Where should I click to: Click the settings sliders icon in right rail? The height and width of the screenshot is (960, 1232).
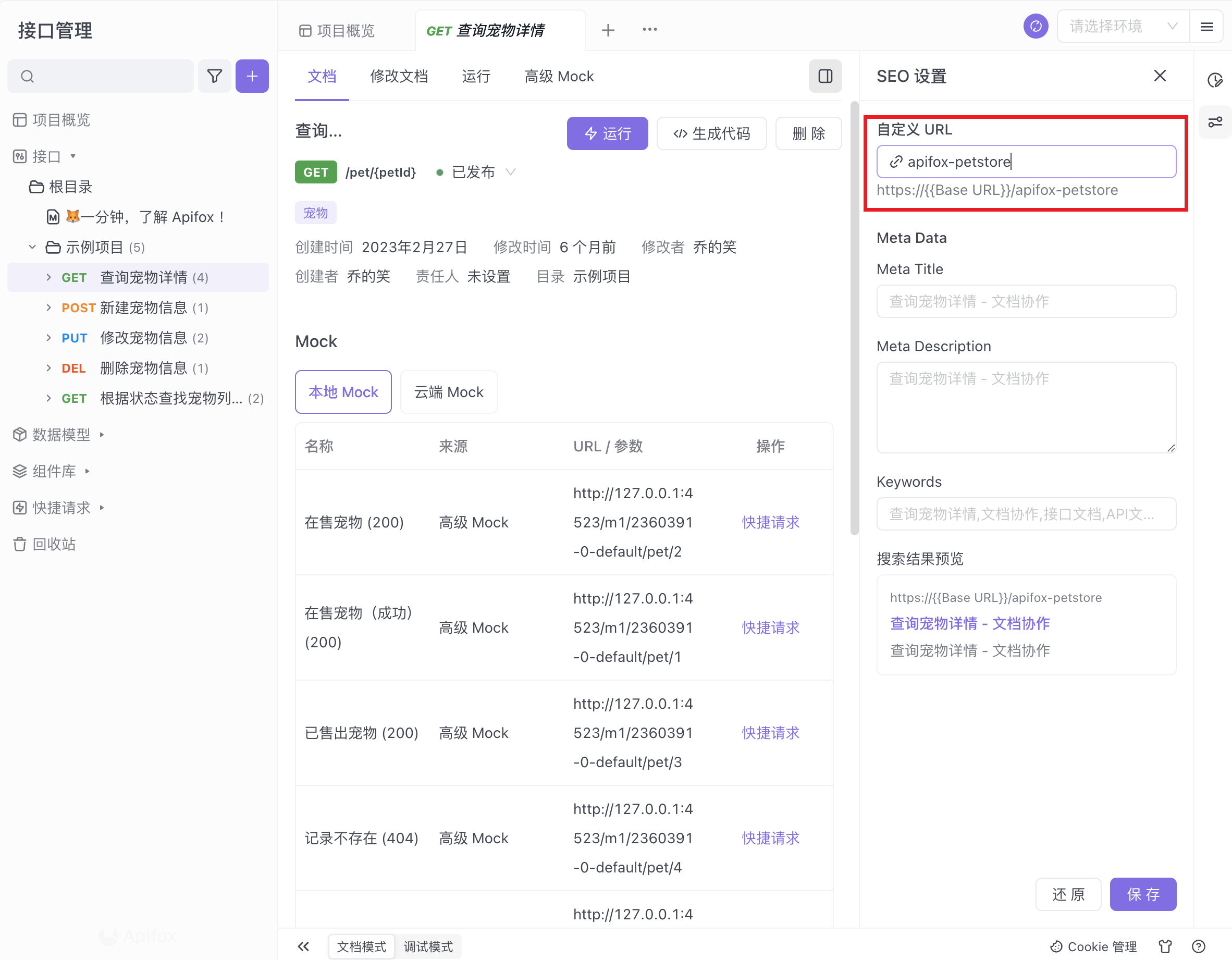tap(1214, 122)
